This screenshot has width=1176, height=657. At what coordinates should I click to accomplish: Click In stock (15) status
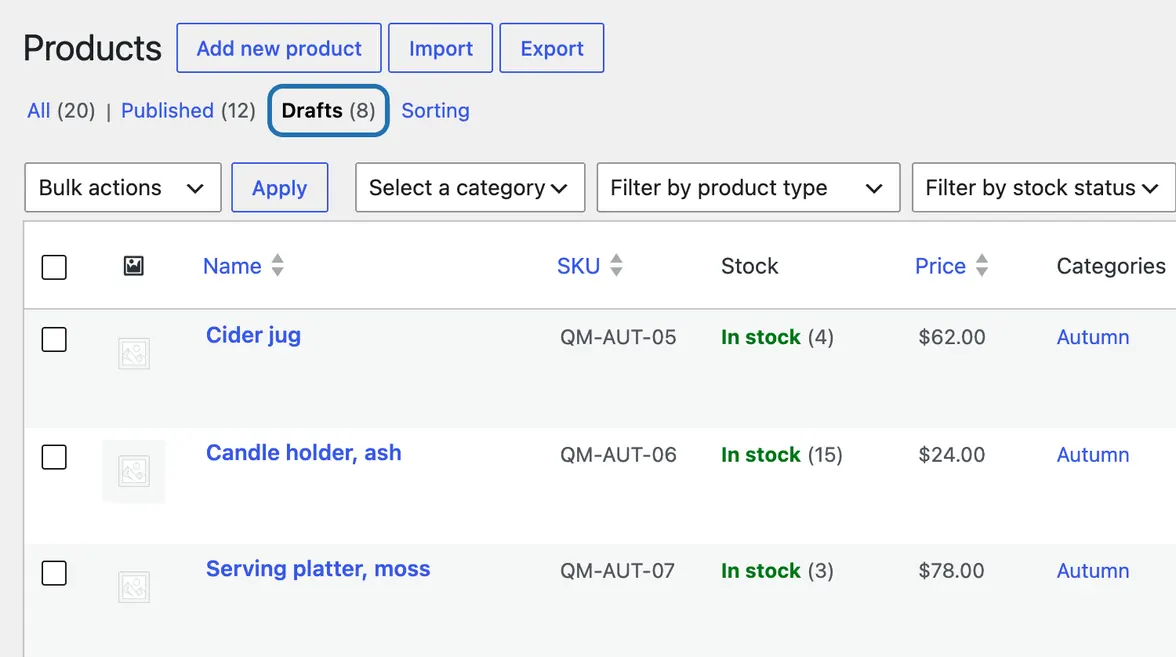click(x=782, y=455)
